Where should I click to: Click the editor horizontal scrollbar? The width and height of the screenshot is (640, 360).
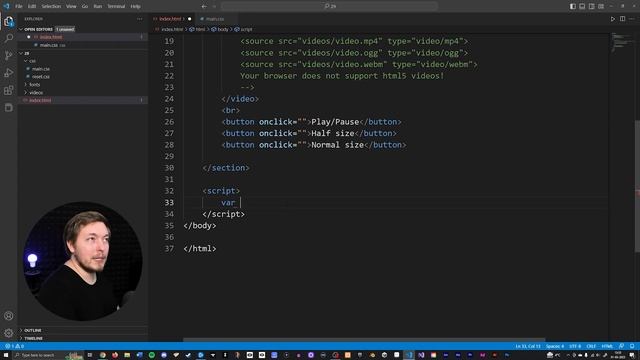coord(364,340)
